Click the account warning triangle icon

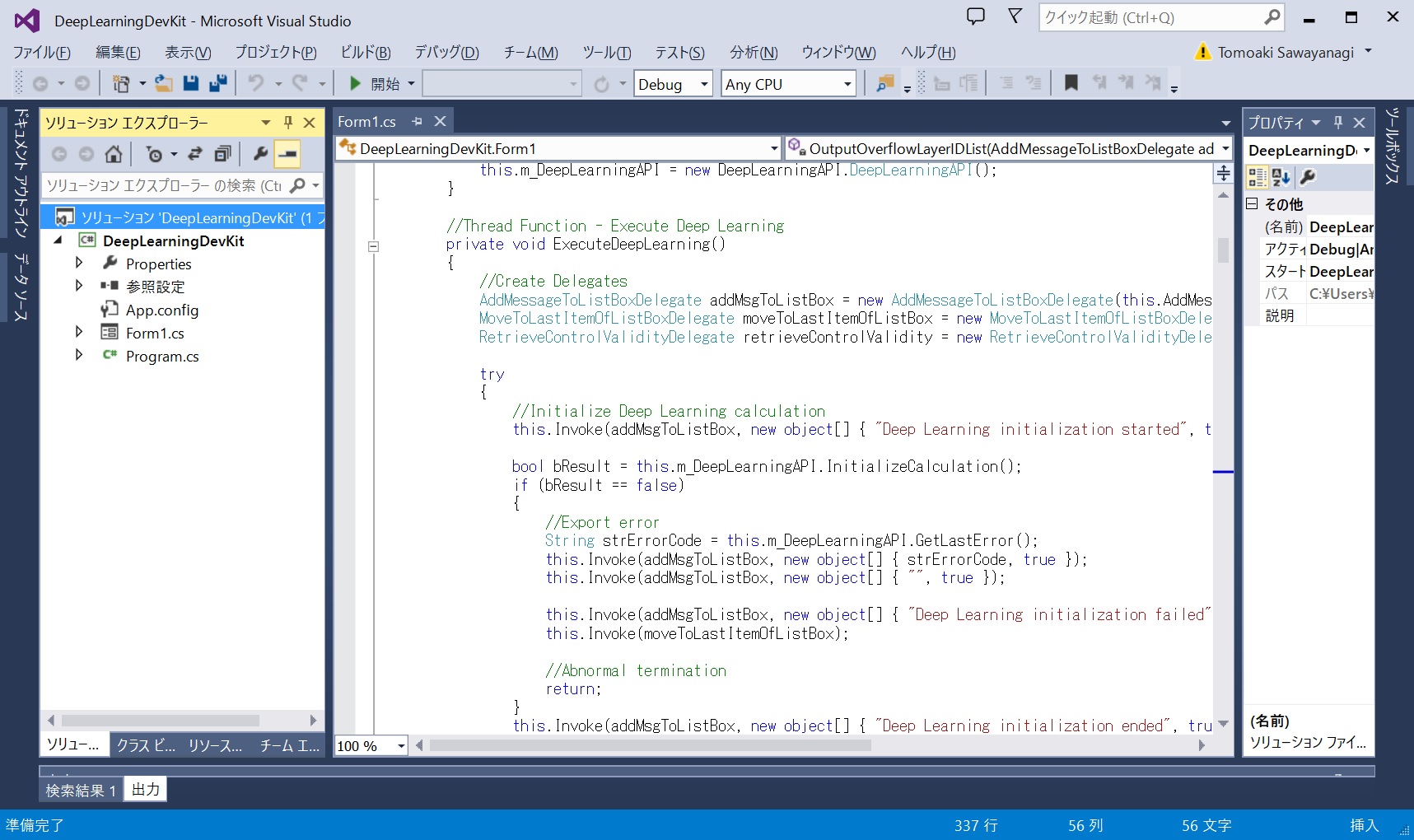[x=1203, y=52]
